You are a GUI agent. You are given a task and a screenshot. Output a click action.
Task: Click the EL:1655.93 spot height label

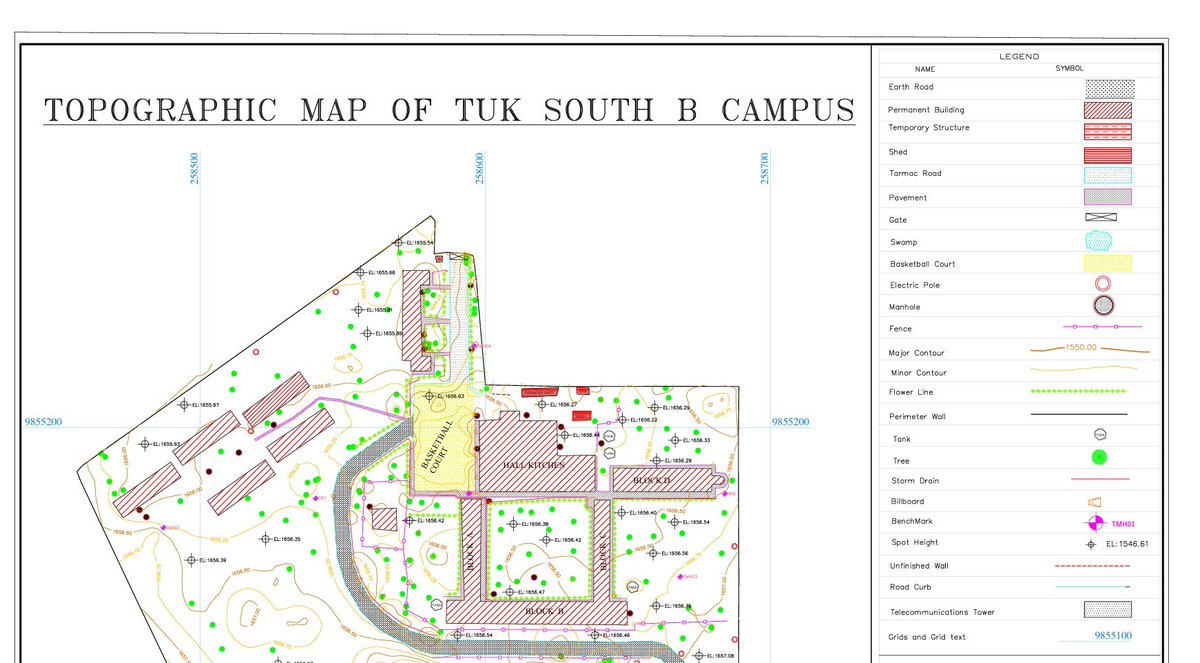[165, 443]
